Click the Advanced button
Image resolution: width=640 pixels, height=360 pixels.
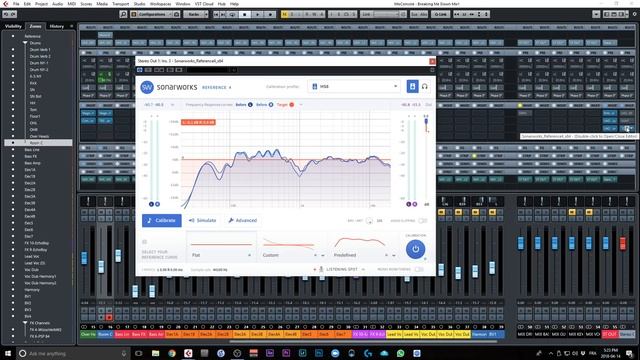click(x=242, y=220)
